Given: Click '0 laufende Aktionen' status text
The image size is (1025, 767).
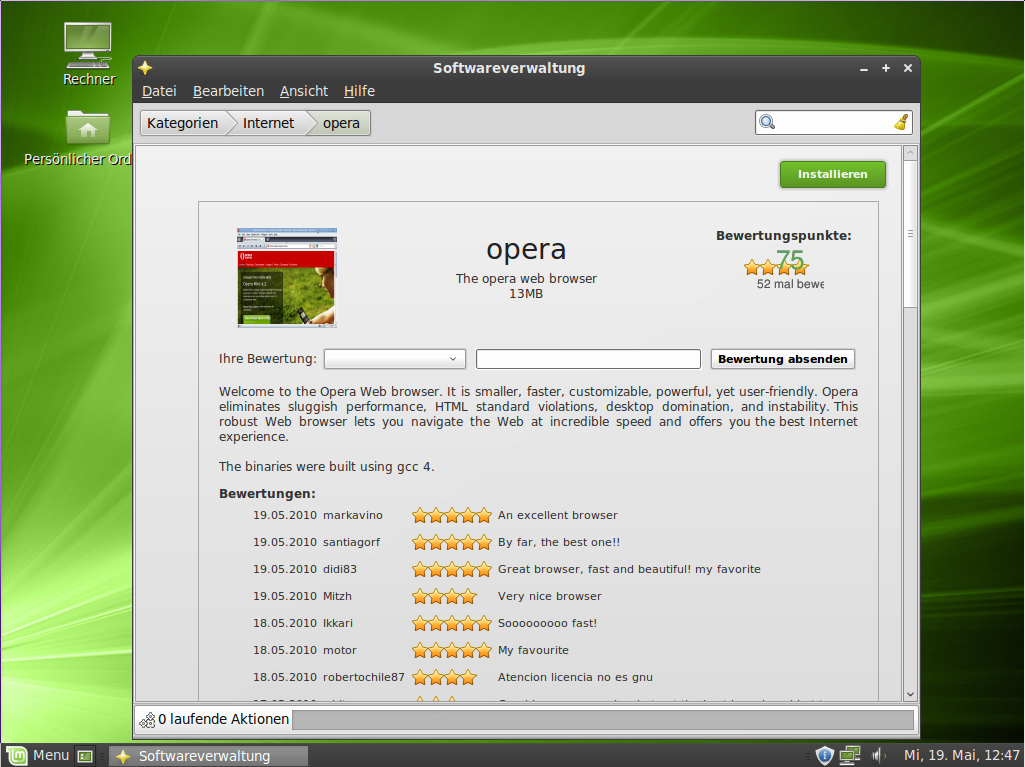Looking at the screenshot, I should point(224,719).
